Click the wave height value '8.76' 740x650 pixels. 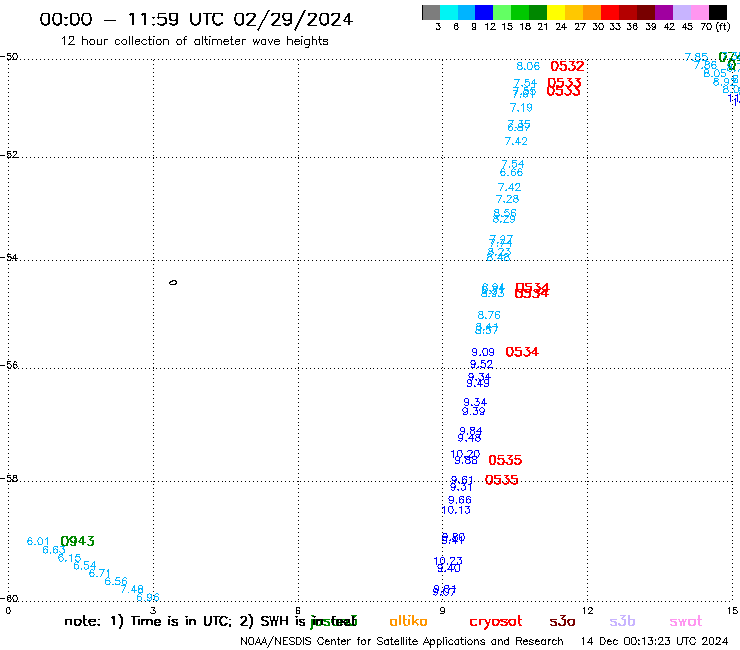click(489, 315)
